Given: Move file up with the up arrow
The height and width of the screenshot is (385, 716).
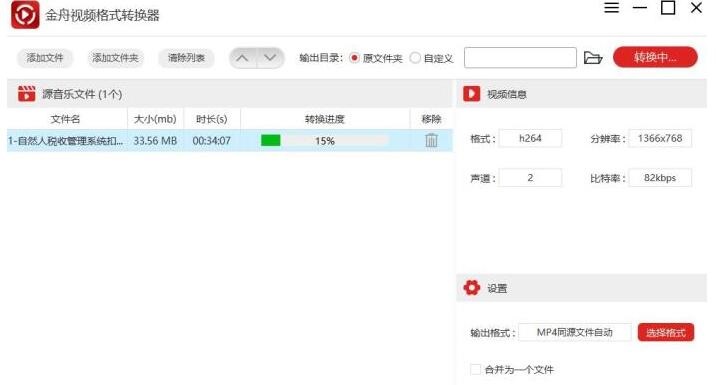Looking at the screenshot, I should (242, 58).
